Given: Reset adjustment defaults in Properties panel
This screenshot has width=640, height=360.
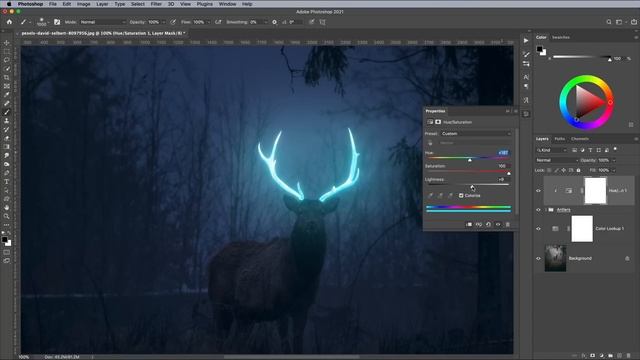Looking at the screenshot, I should (x=489, y=224).
